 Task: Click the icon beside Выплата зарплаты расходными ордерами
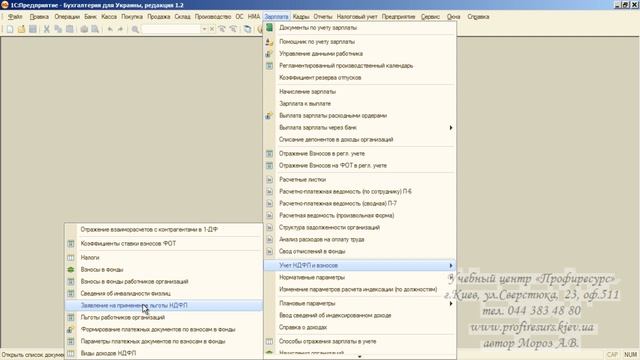269,116
